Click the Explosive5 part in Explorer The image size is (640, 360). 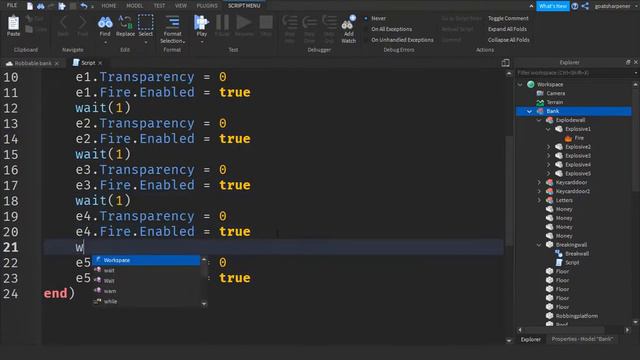[x=578, y=173]
